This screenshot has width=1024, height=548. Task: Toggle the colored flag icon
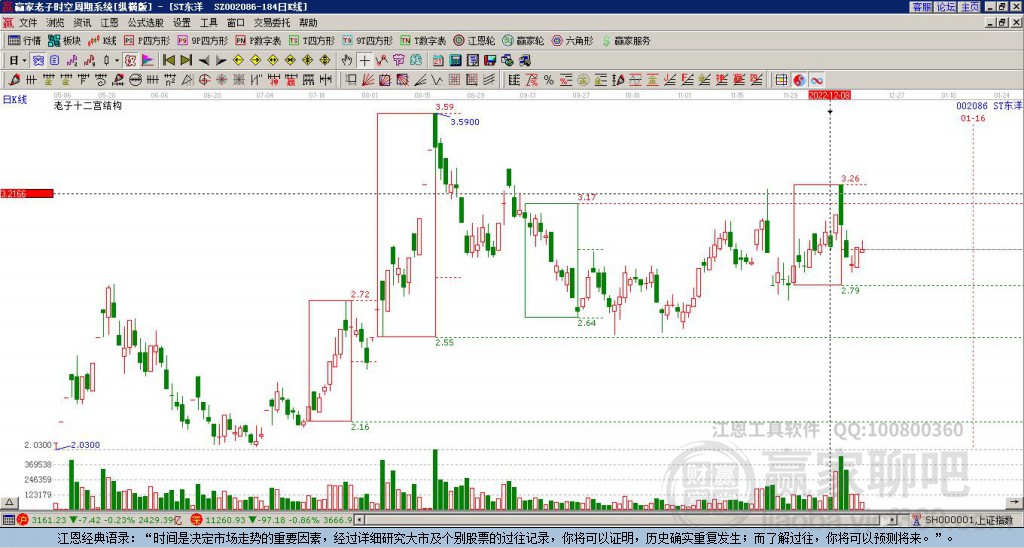(x=148, y=60)
